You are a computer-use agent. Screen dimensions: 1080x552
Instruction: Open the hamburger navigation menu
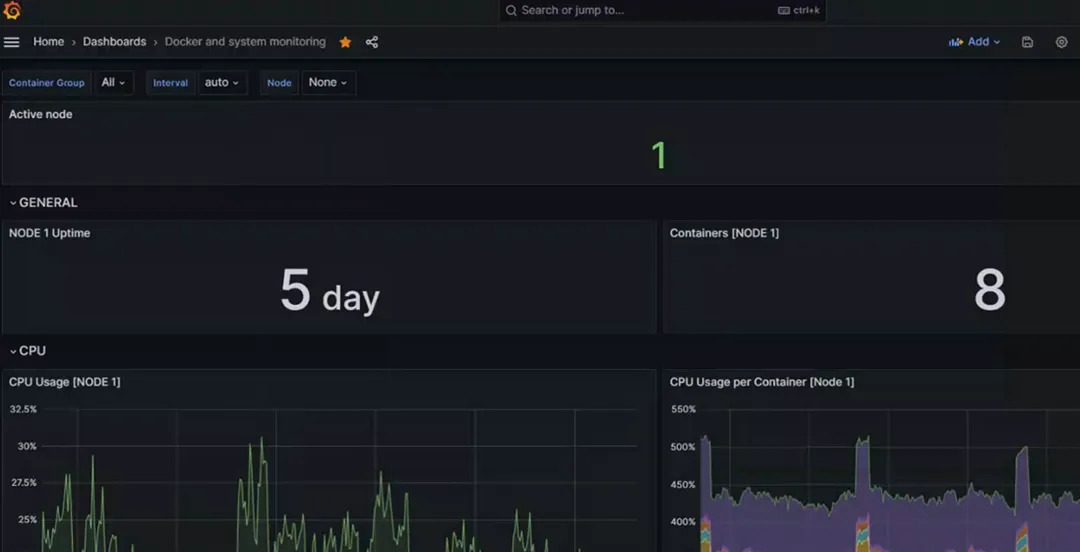11,42
